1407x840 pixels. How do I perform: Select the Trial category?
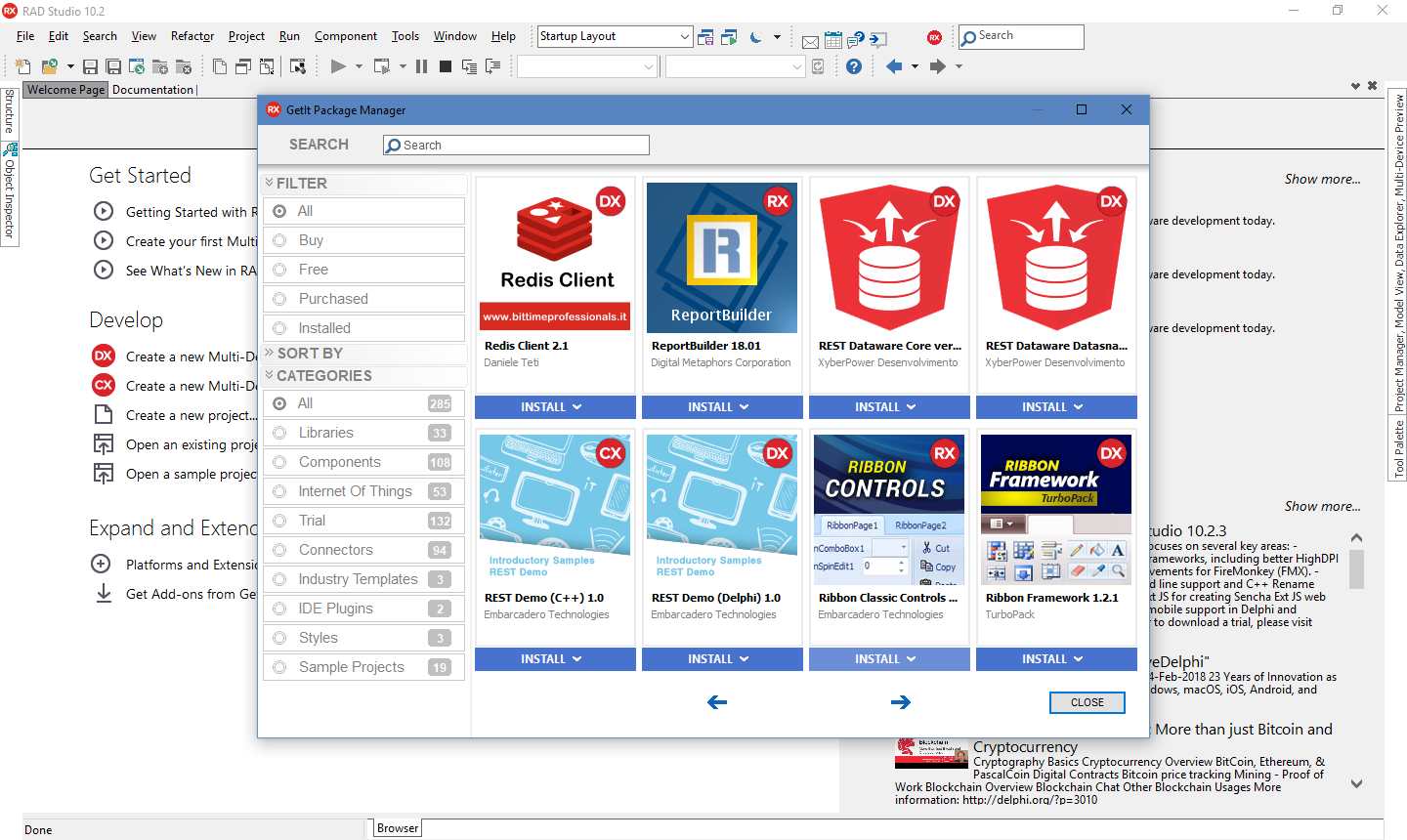(363, 521)
